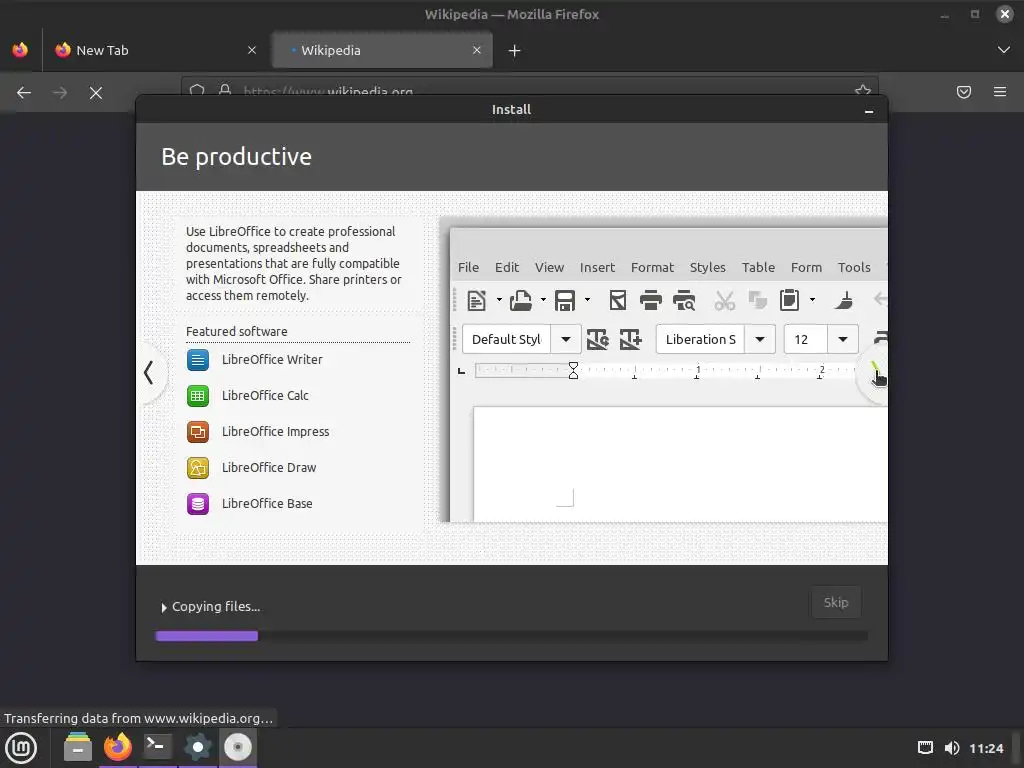Click the installation progress bar
Viewport: 1024px width, 768px height.
tap(511, 636)
